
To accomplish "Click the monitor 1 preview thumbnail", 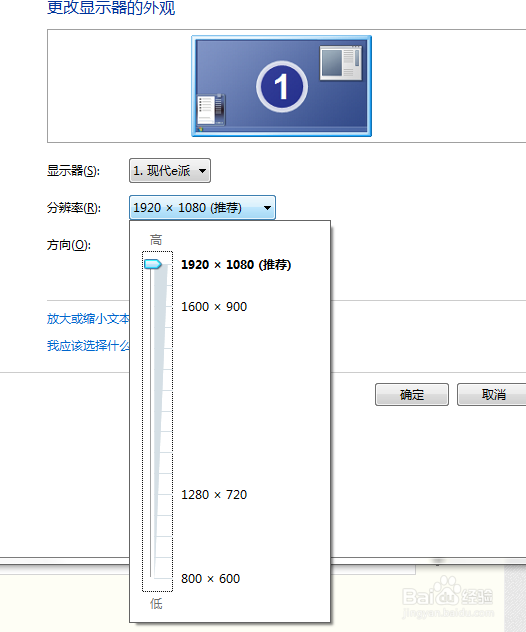I will tap(281, 86).
